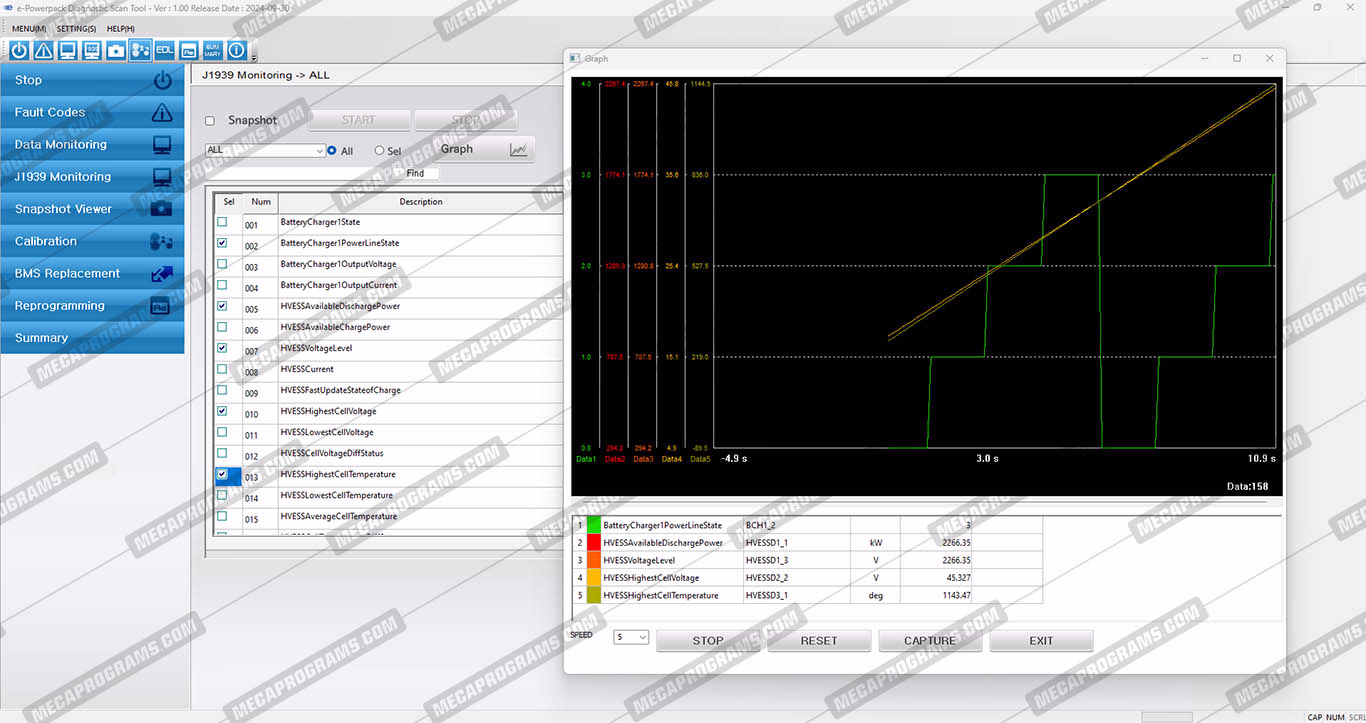Click the Reprogramming toolbar icon
The image size is (1366, 723).
tap(189, 50)
